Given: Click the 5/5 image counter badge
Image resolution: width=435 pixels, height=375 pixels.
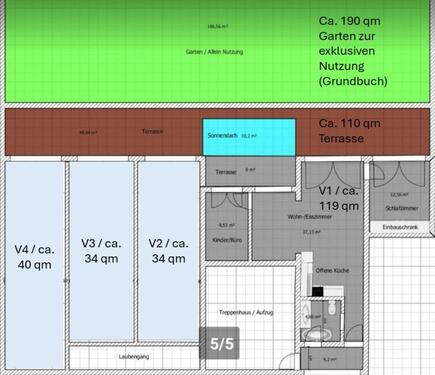Looking at the screenshot, I should pyautogui.click(x=219, y=343).
